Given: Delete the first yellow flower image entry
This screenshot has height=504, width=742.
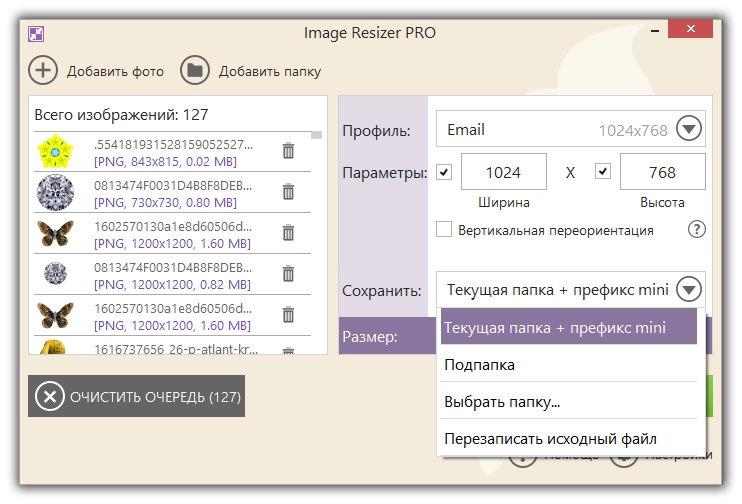Looking at the screenshot, I should 288,151.
